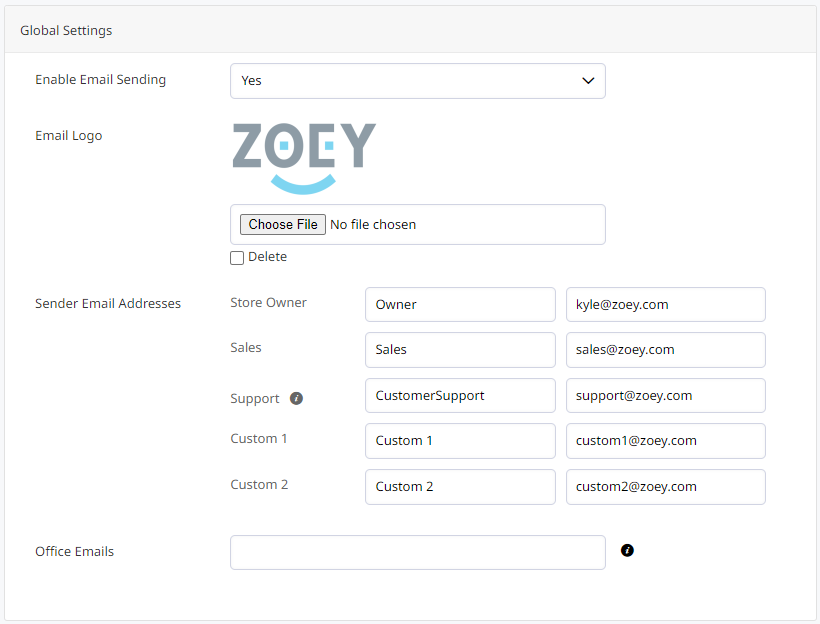Click the Sales row label
Viewport: 820px width, 624px height.
246,348
